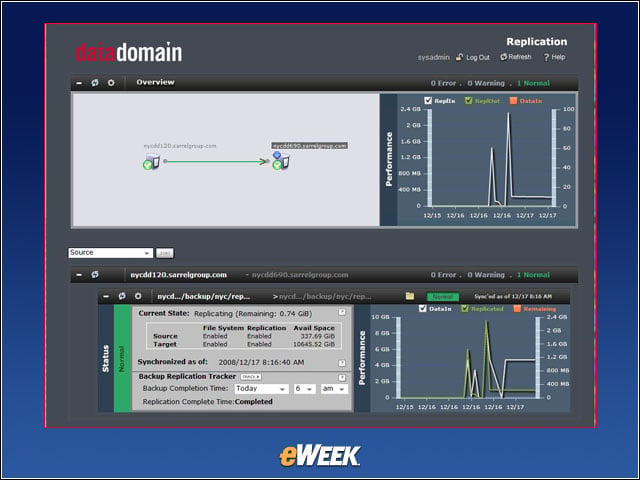640x480 pixels.
Task: Click Replicating (Remaining: 0.74 GiB) state text
Action: pos(253,314)
